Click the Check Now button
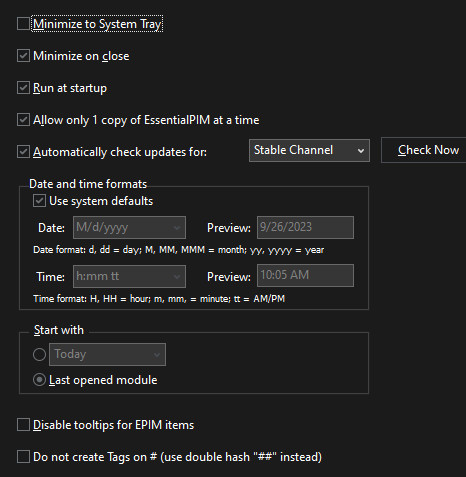Viewport: 466px width, 477px height. pos(424,150)
